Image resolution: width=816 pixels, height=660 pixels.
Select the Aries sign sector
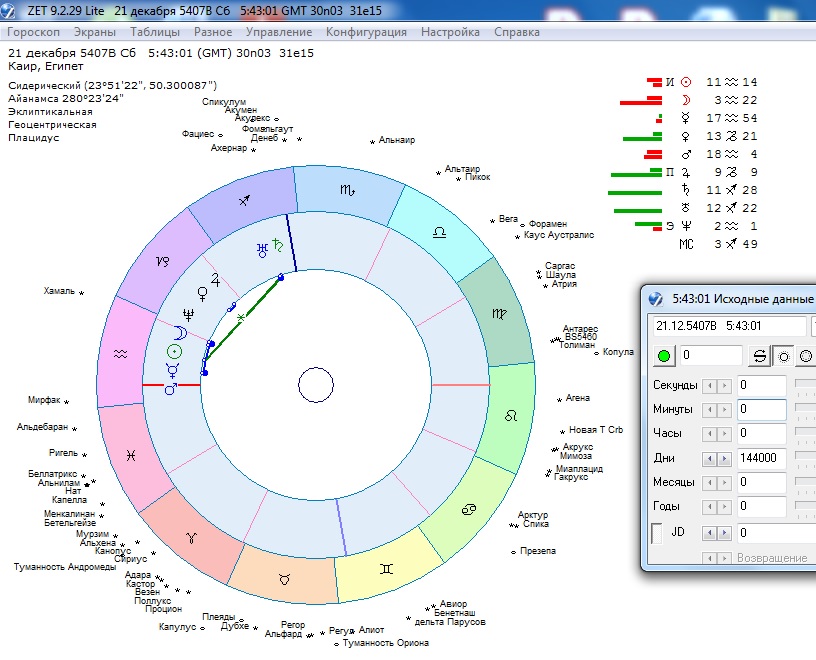point(192,538)
